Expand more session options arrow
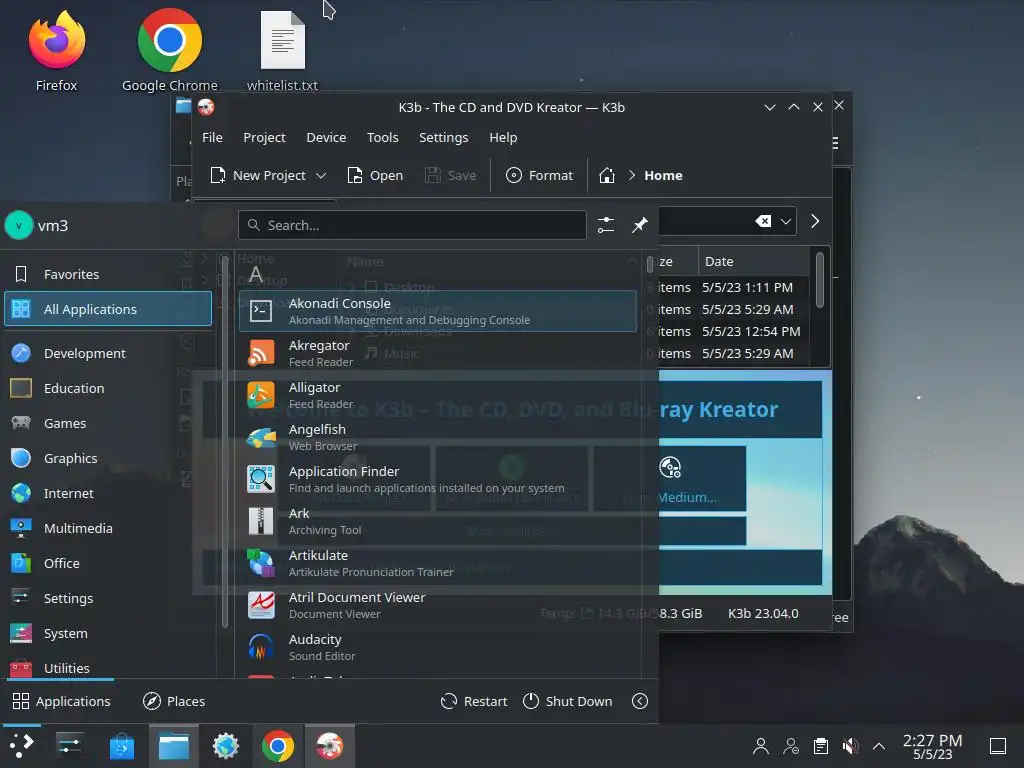 tap(640, 701)
